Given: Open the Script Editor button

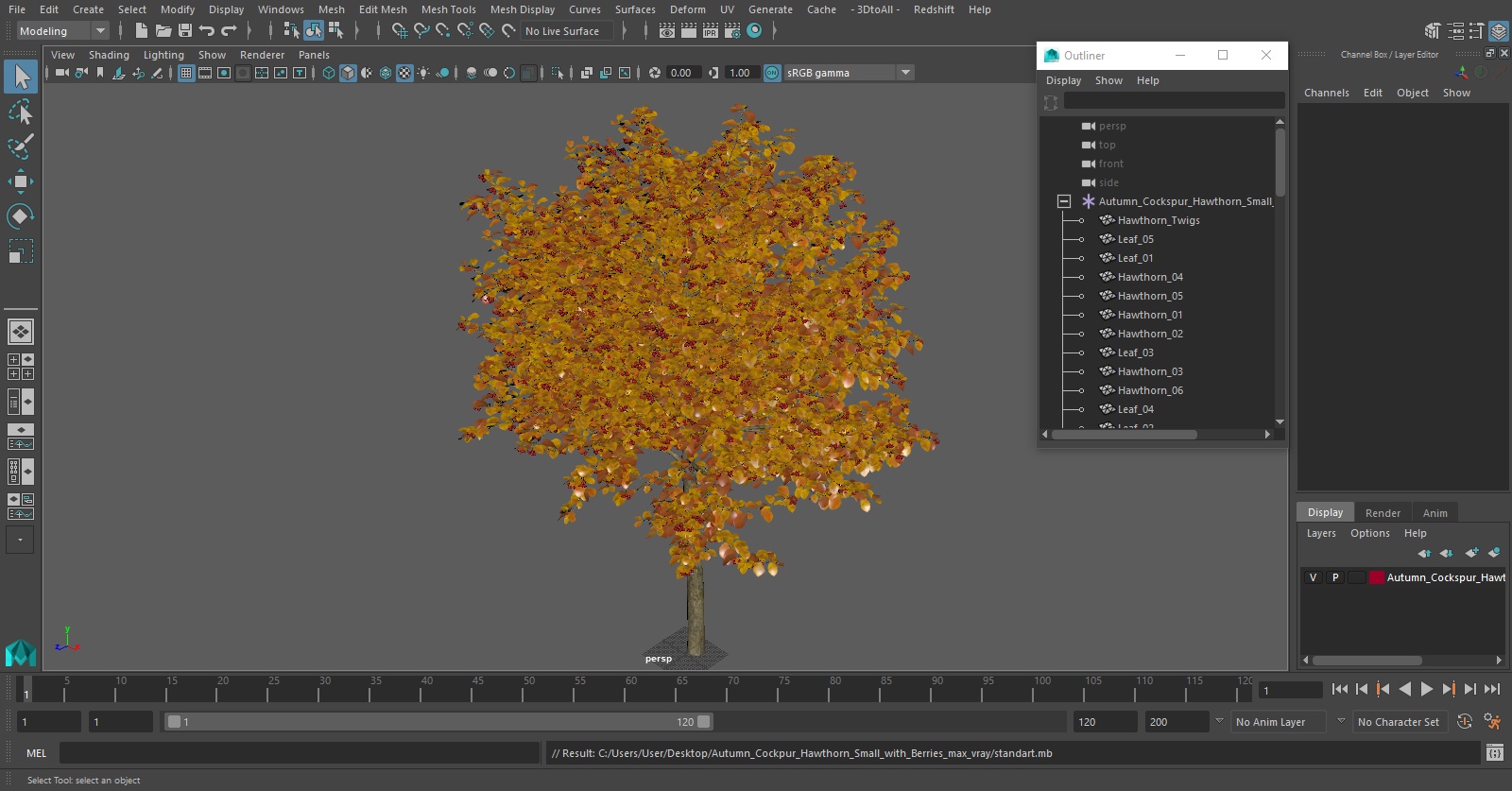Looking at the screenshot, I should pyautogui.click(x=1495, y=753).
